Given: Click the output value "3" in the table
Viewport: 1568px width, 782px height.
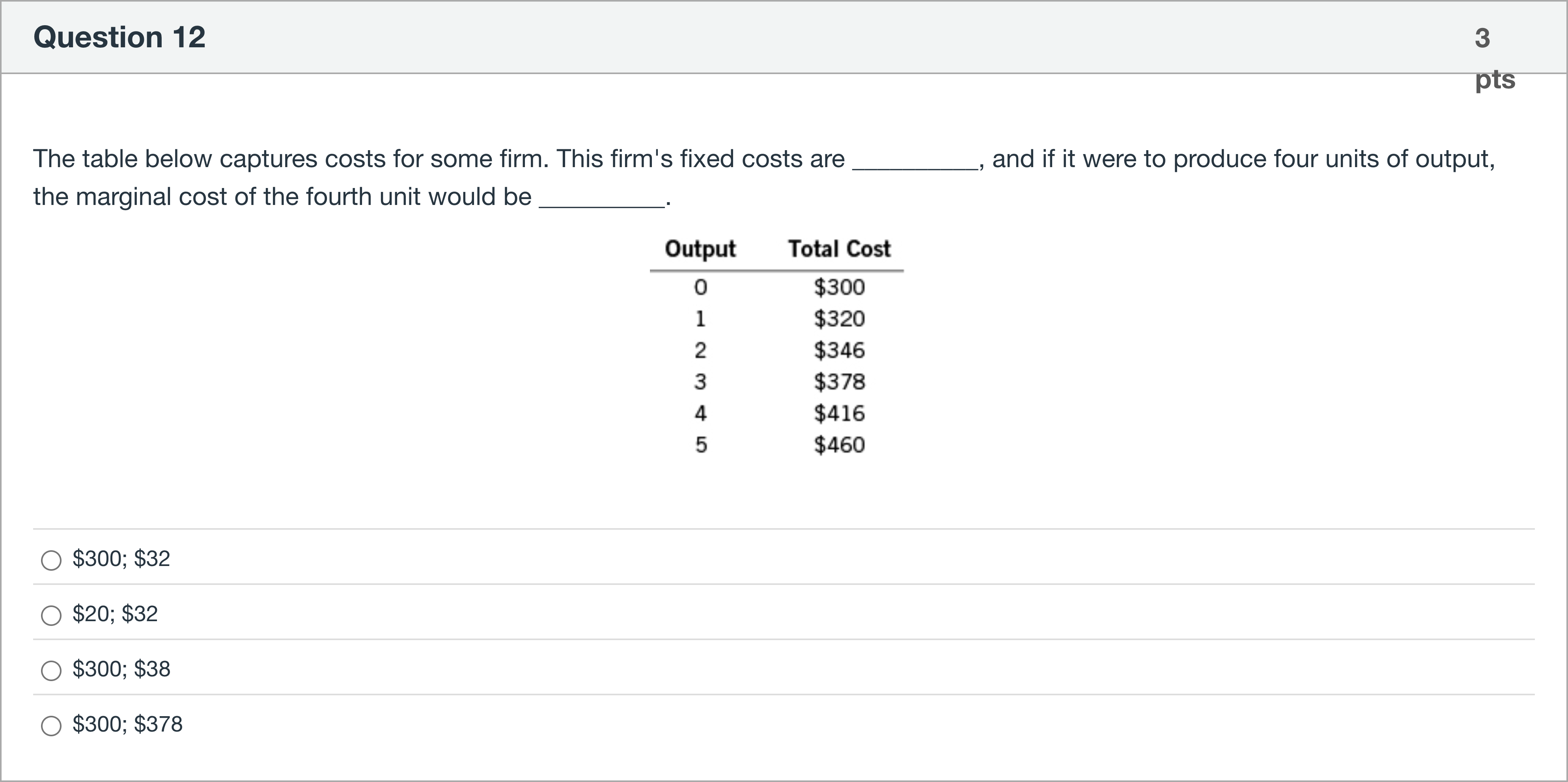Looking at the screenshot, I should [x=701, y=382].
